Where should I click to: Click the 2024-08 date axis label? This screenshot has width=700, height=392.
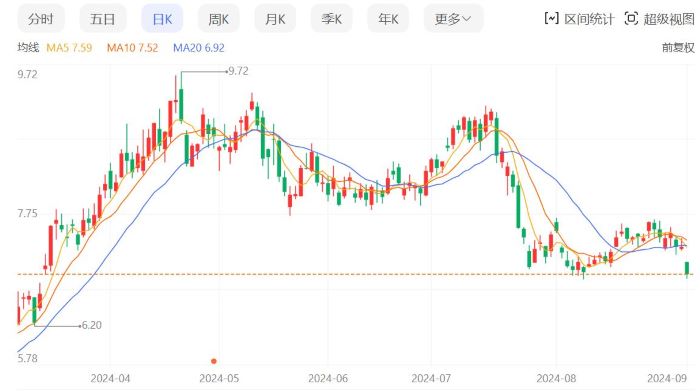(x=556, y=379)
